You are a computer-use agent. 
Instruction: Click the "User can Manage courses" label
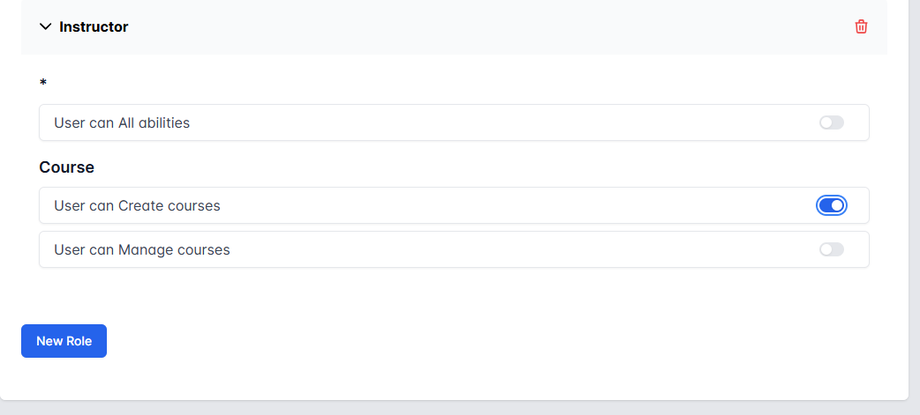pyautogui.click(x=142, y=249)
